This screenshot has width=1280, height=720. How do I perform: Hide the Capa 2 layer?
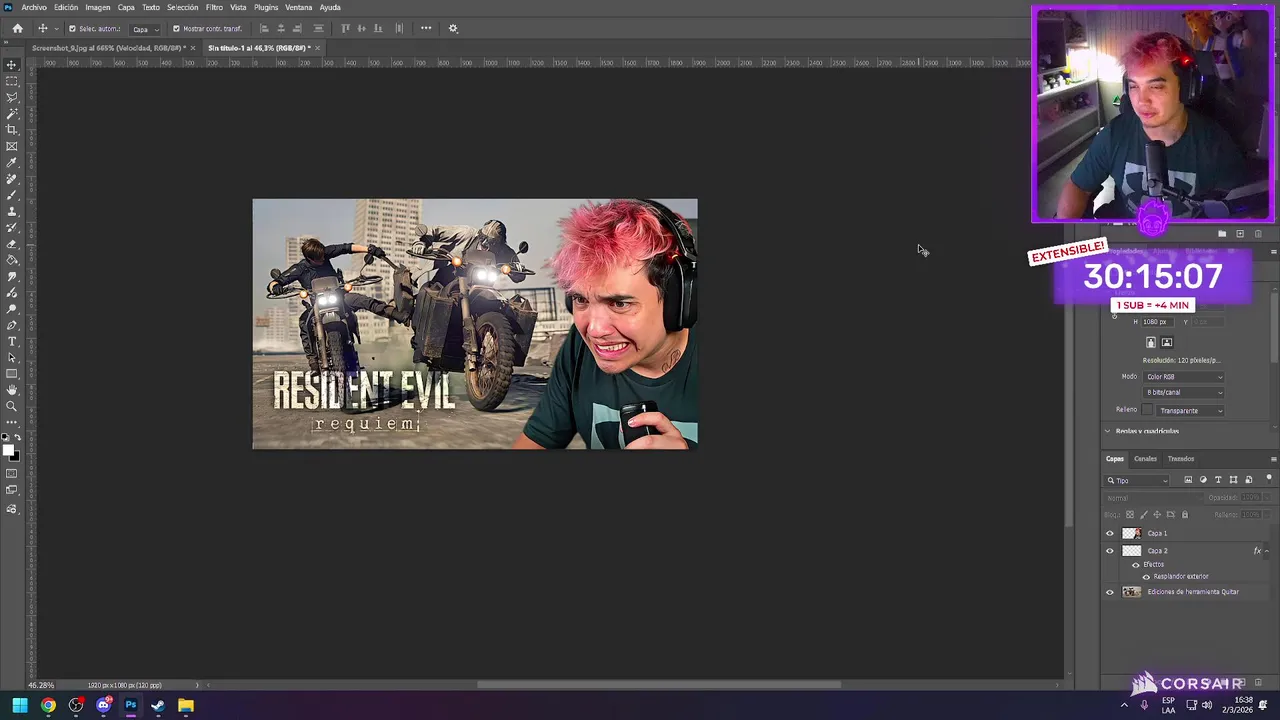click(x=1109, y=551)
